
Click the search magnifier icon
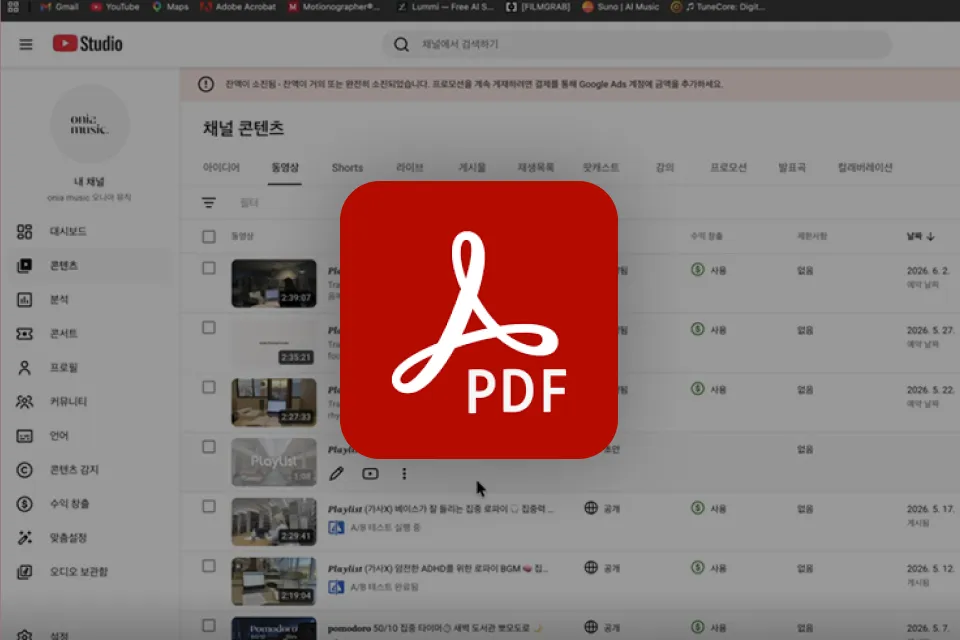pos(401,44)
